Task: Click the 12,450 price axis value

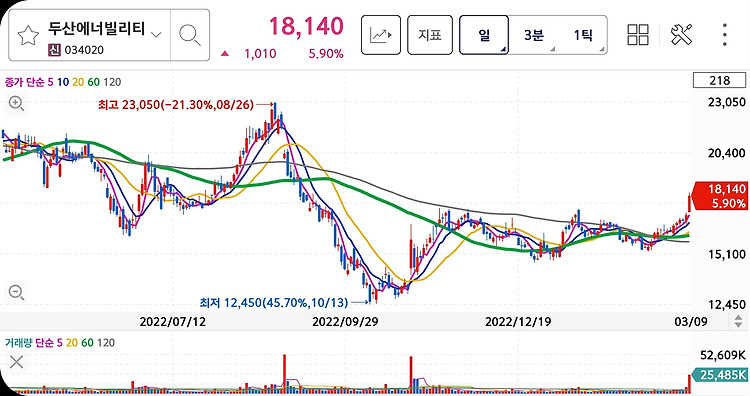Action: coord(727,305)
